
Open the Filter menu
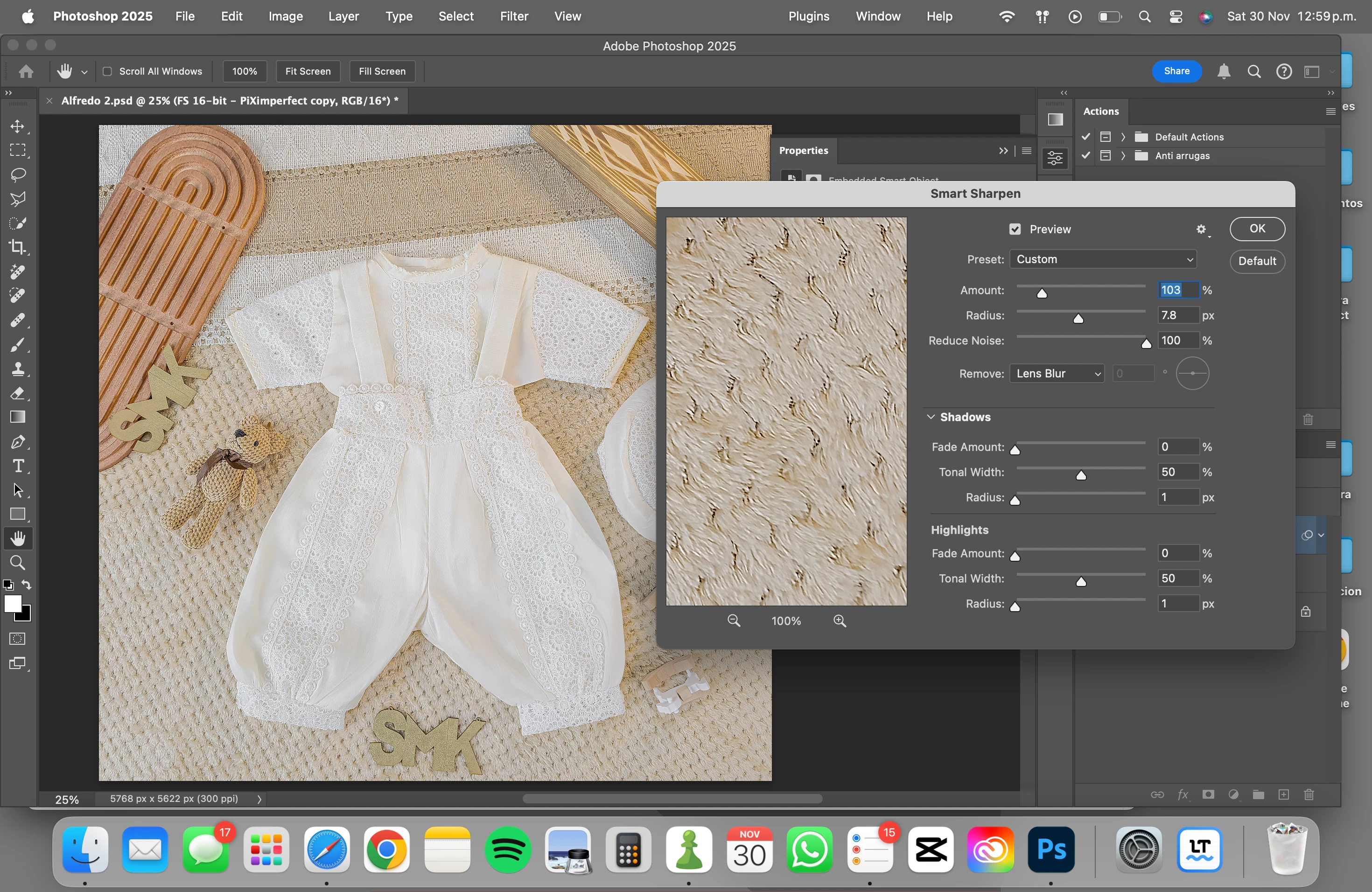coord(514,16)
